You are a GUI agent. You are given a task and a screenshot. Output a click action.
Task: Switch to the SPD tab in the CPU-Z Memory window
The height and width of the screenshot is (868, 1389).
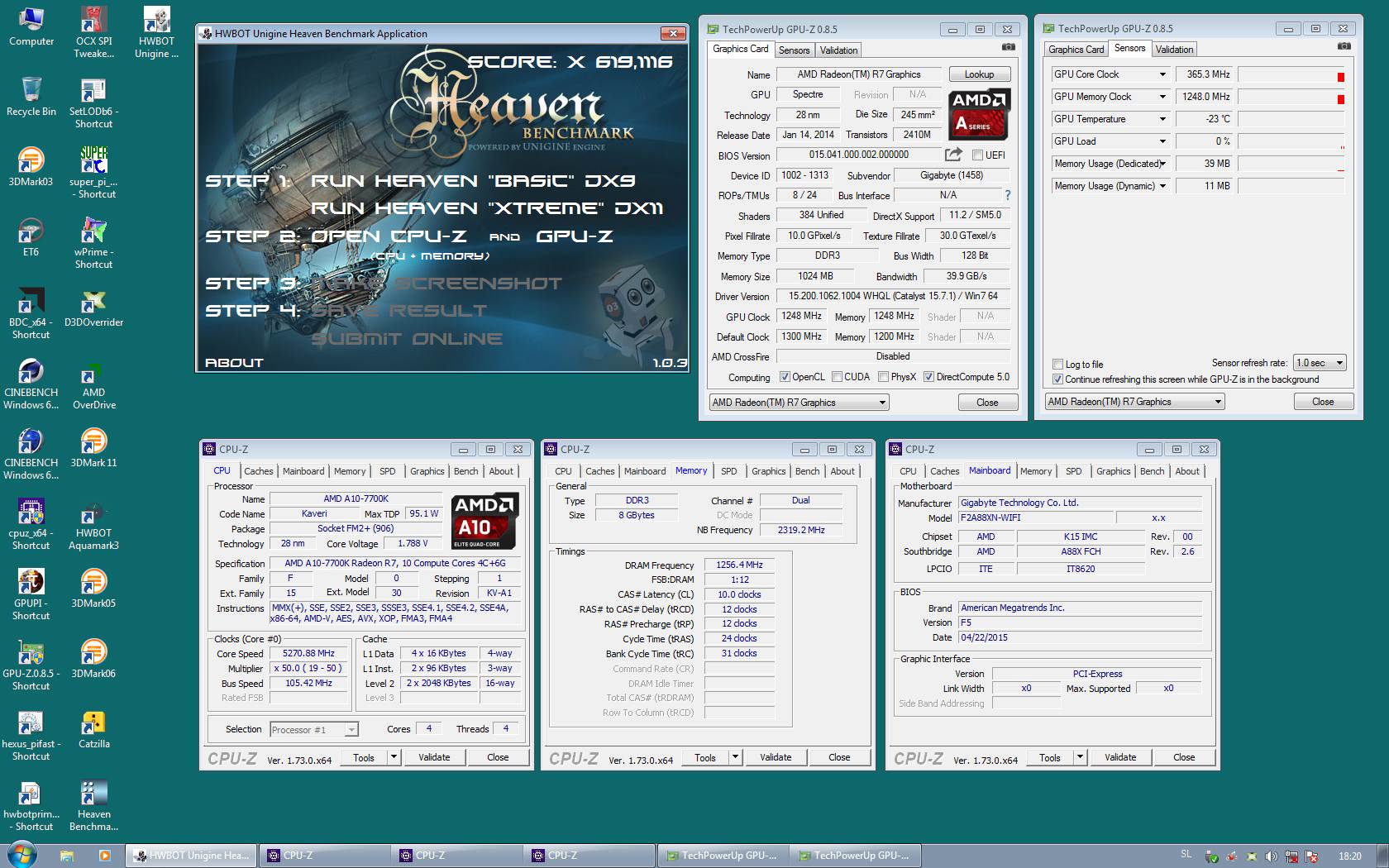coord(728,471)
